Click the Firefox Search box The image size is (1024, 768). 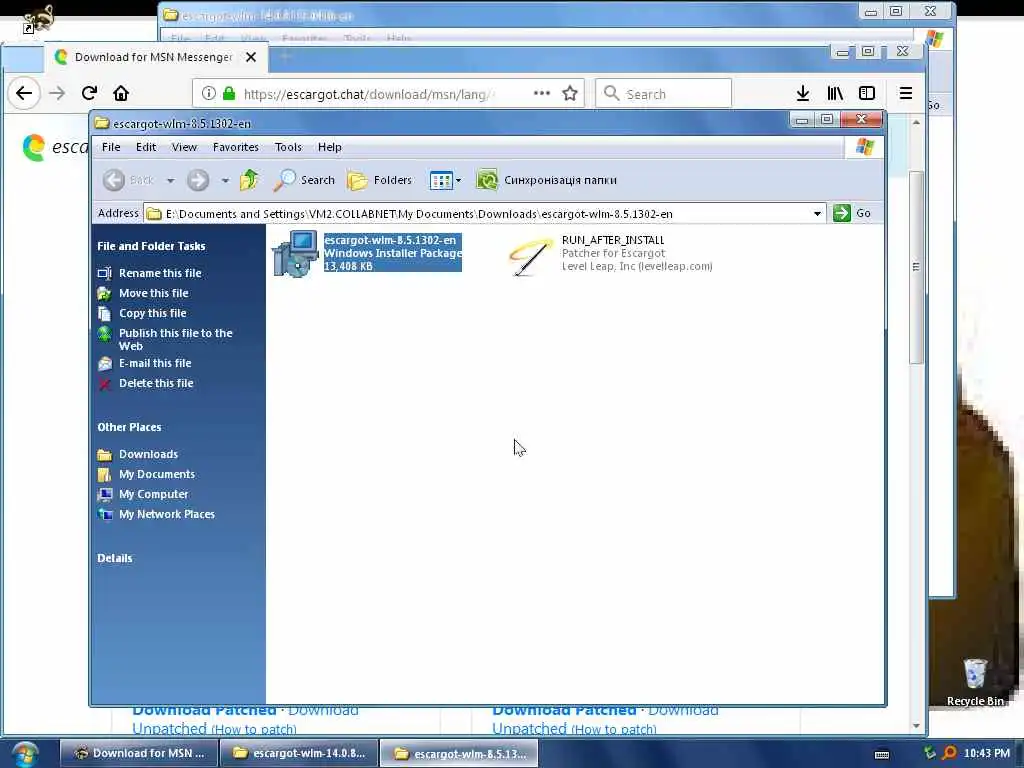[x=664, y=93]
